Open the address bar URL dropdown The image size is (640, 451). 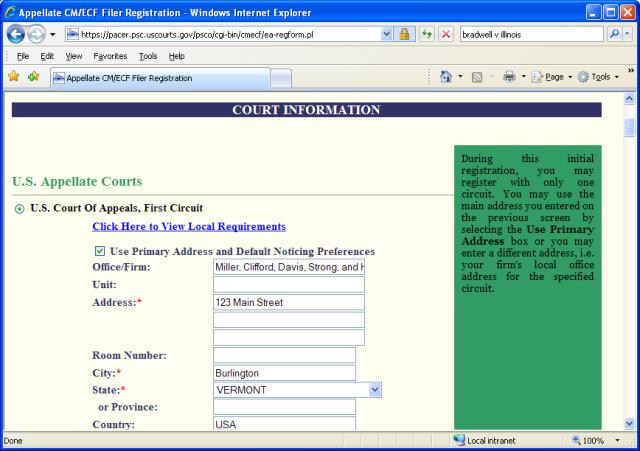click(387, 34)
